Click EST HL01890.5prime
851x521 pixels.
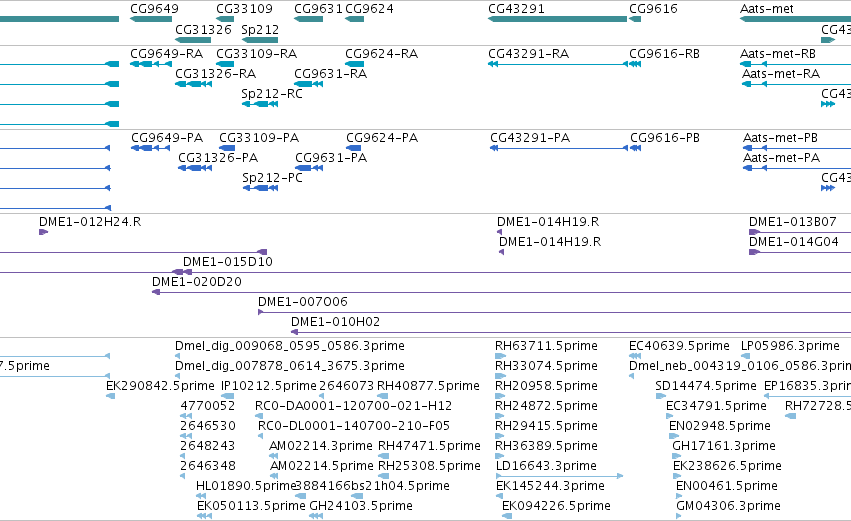[x=246, y=487]
